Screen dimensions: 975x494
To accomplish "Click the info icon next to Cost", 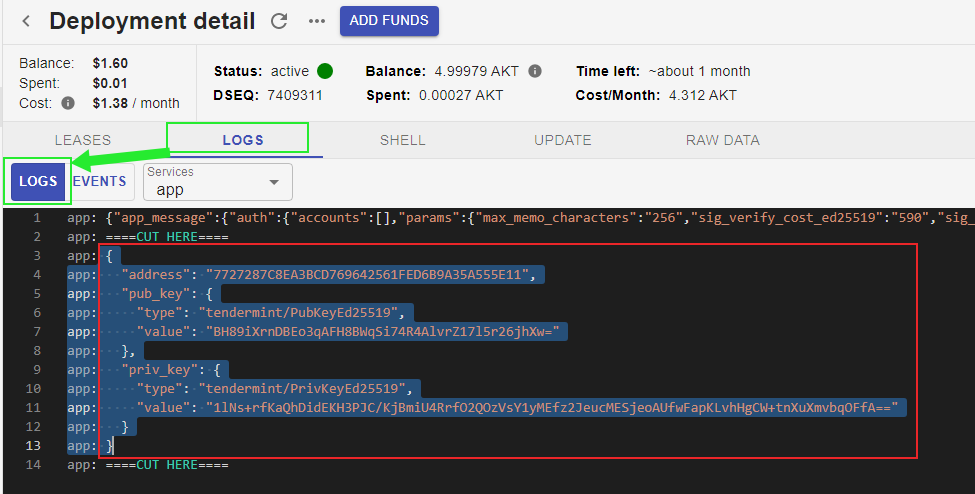I will click(68, 103).
